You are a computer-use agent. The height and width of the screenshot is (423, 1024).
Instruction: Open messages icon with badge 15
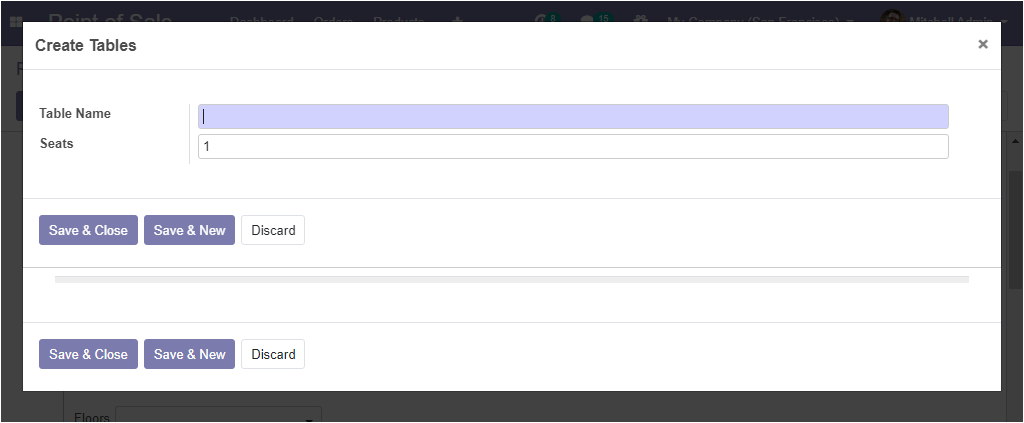(594, 18)
